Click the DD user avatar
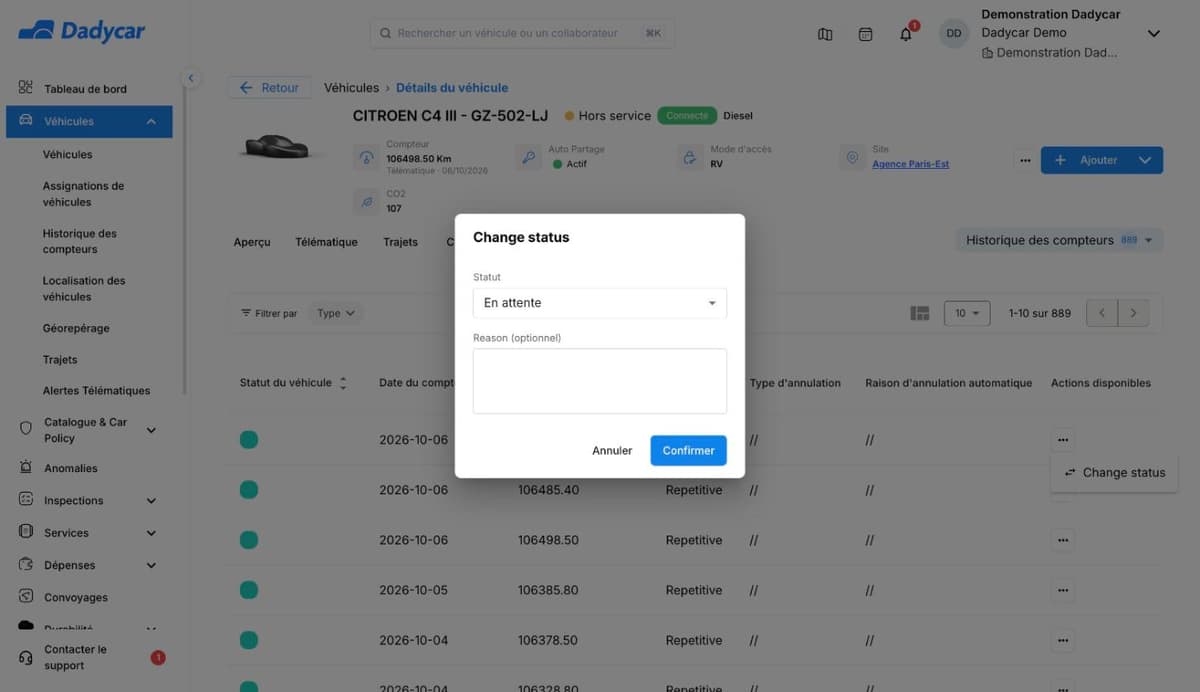 [954, 34]
